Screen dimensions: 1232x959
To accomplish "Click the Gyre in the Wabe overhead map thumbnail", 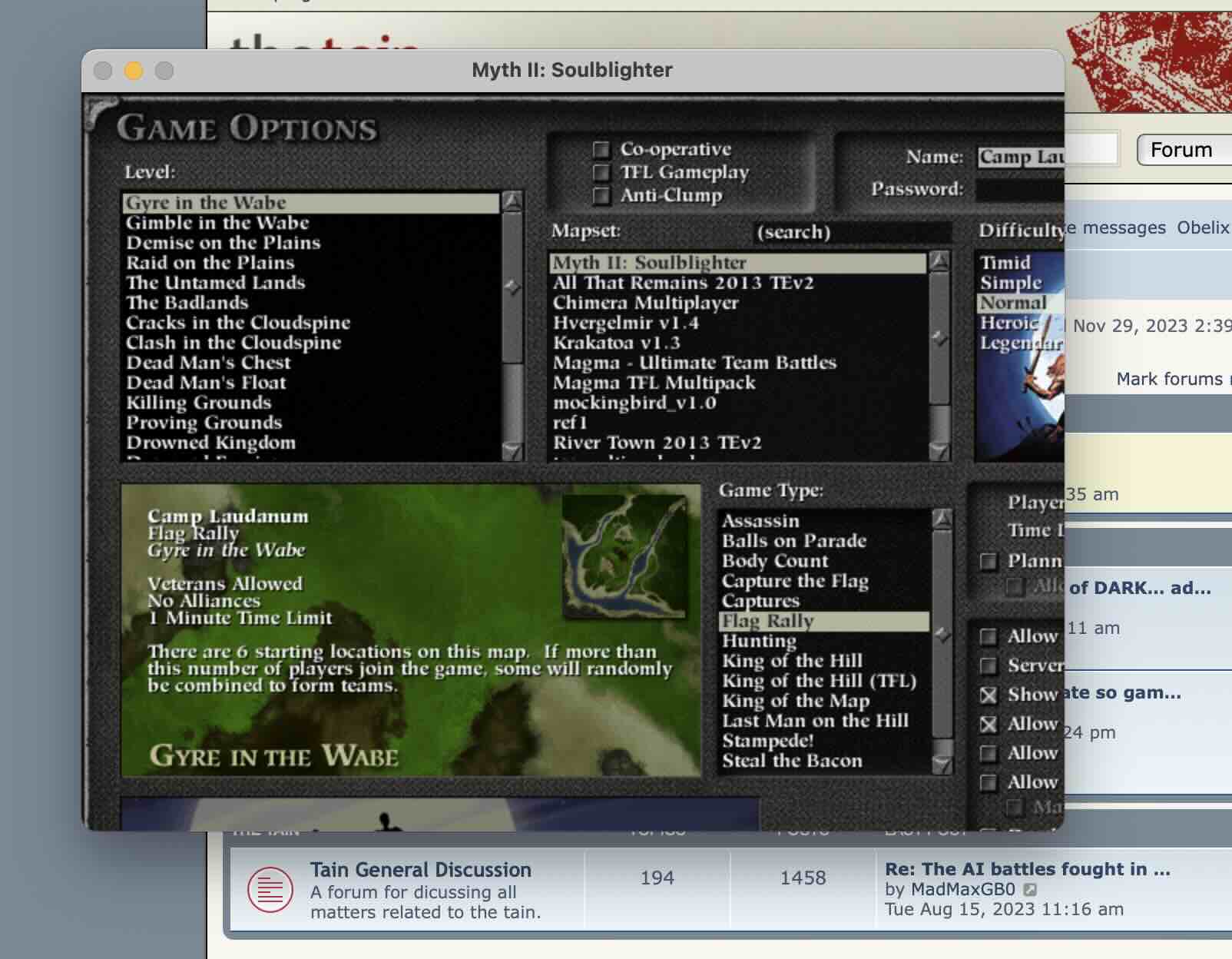I will click(625, 556).
